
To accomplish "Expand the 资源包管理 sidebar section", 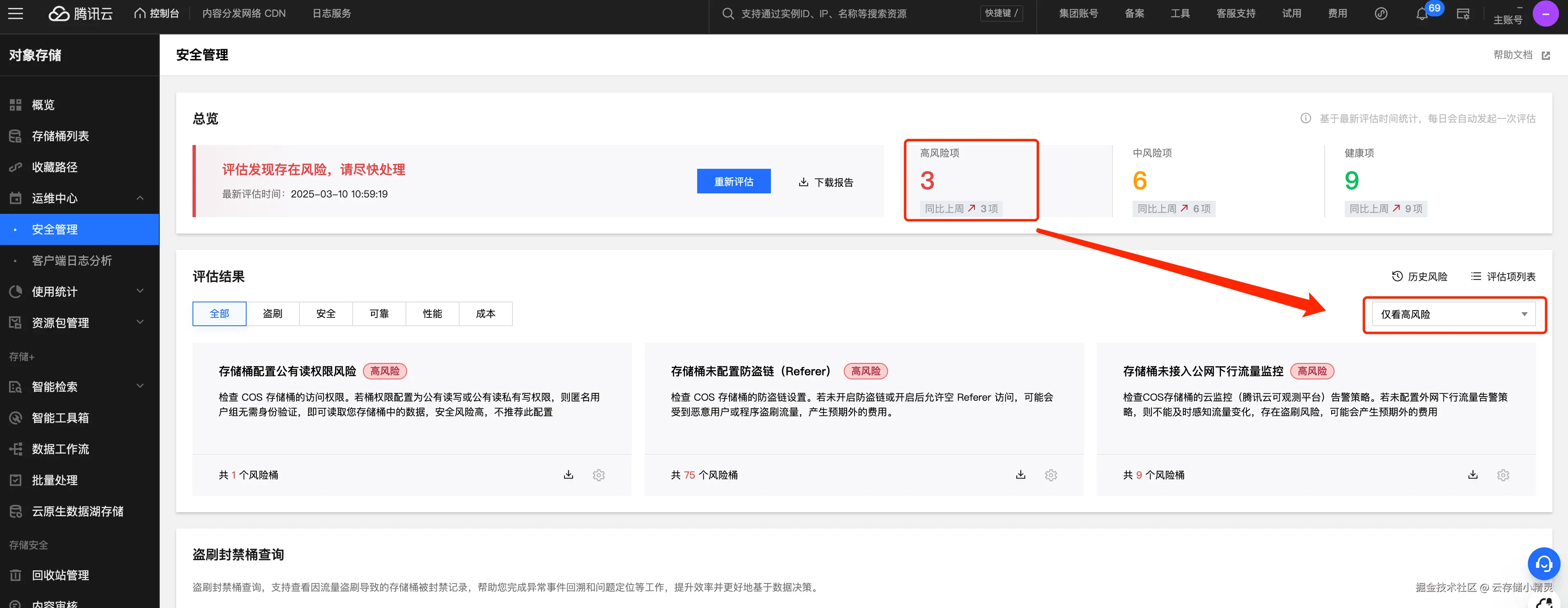I will (x=140, y=322).
